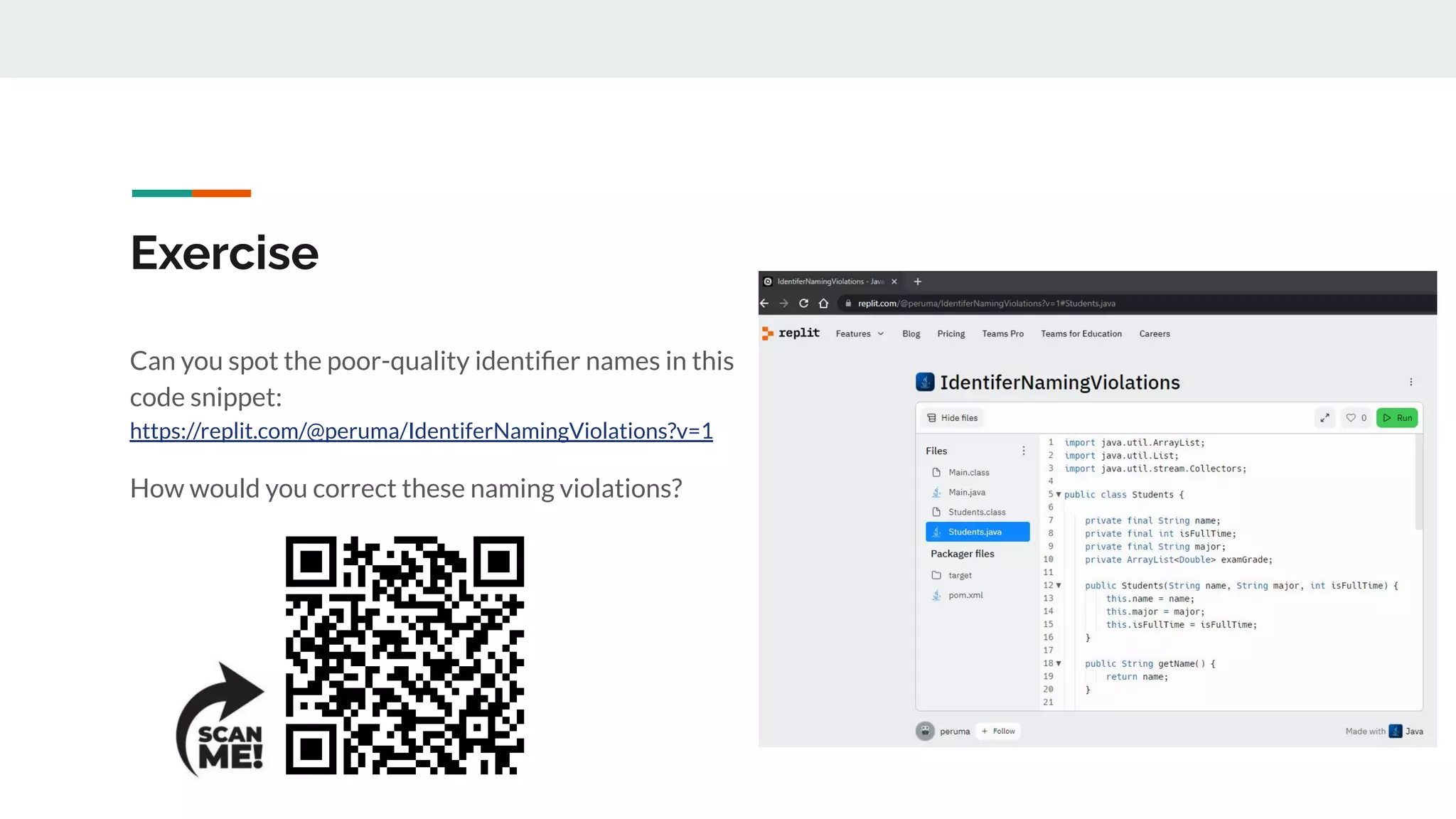The width and height of the screenshot is (1456, 819).
Task: Click the code editor vertical scrollbar
Action: pyautogui.click(x=1418, y=483)
